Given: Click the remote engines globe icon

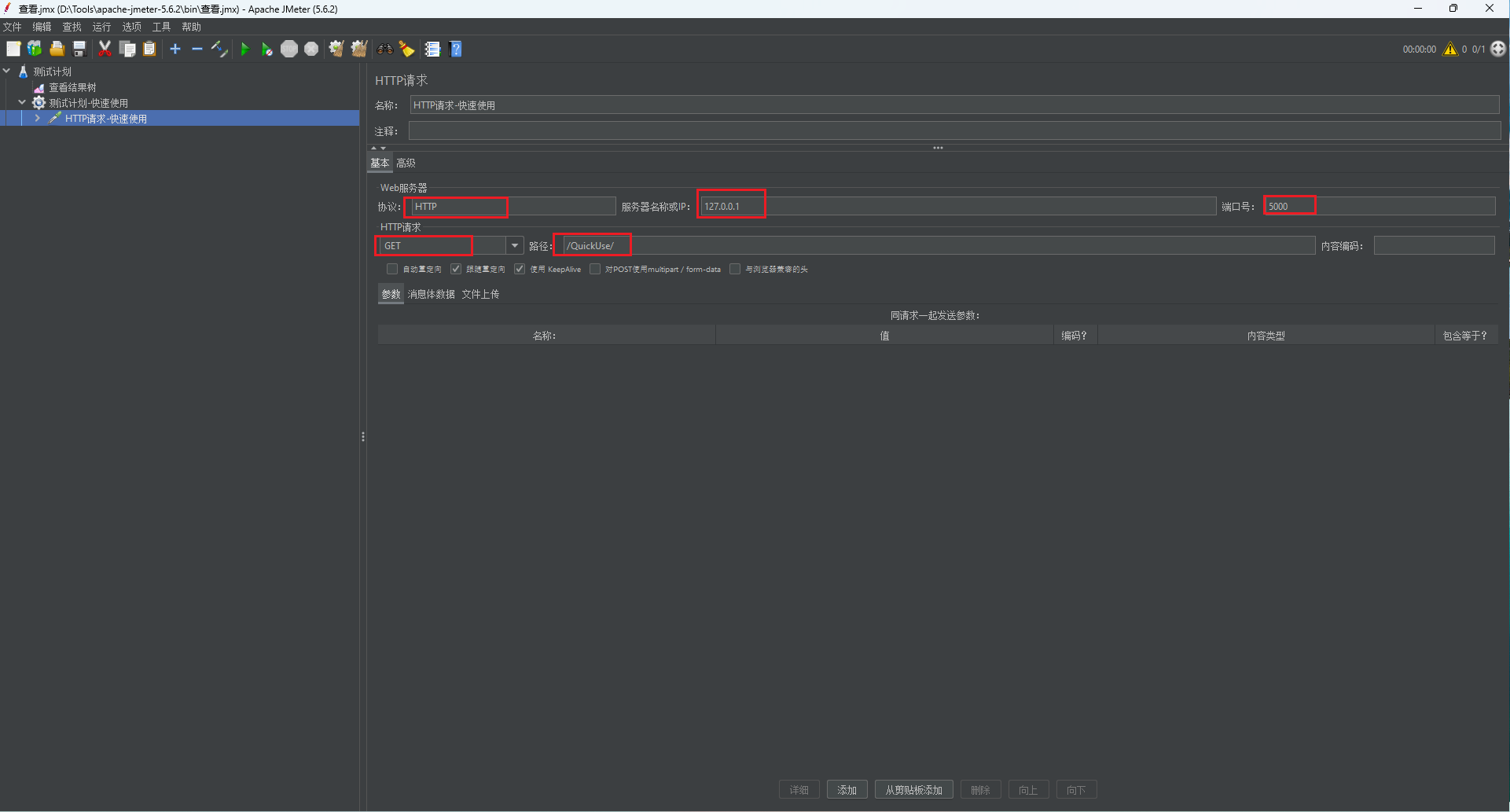Looking at the screenshot, I should [1498, 49].
